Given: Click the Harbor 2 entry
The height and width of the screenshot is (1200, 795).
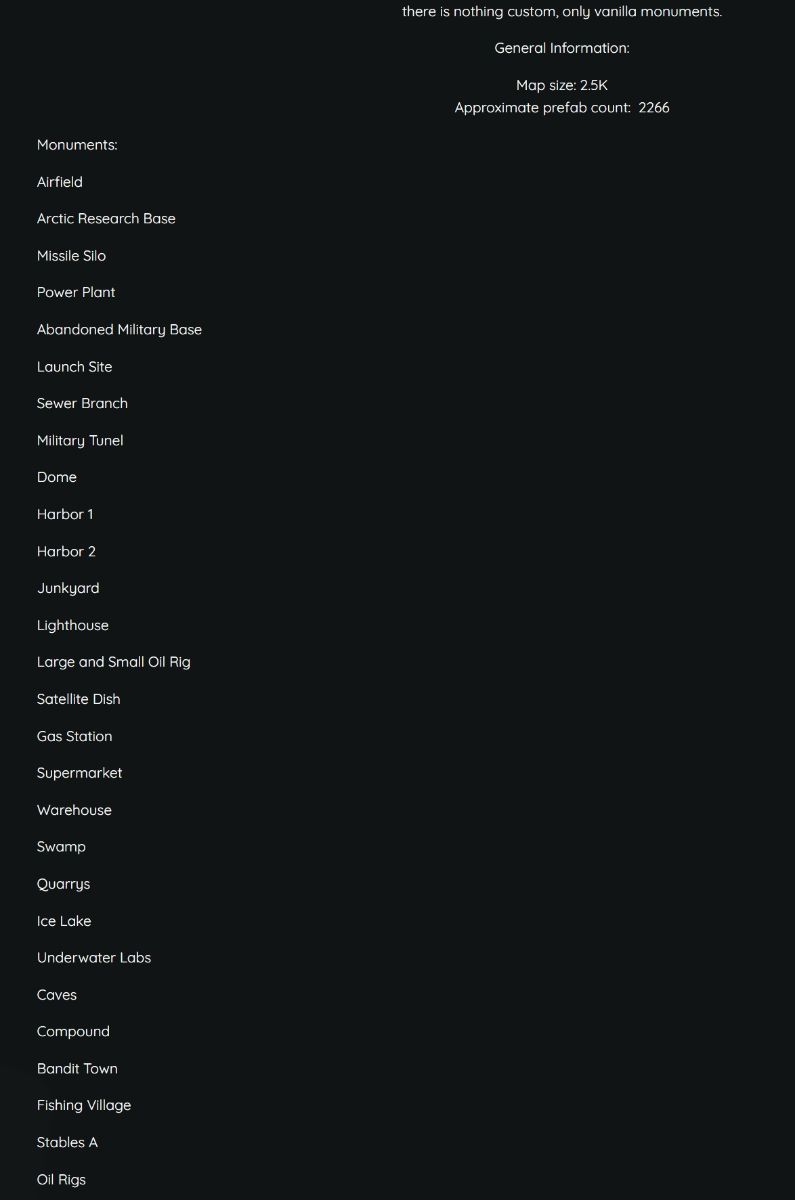Looking at the screenshot, I should pyautogui.click(x=66, y=551).
